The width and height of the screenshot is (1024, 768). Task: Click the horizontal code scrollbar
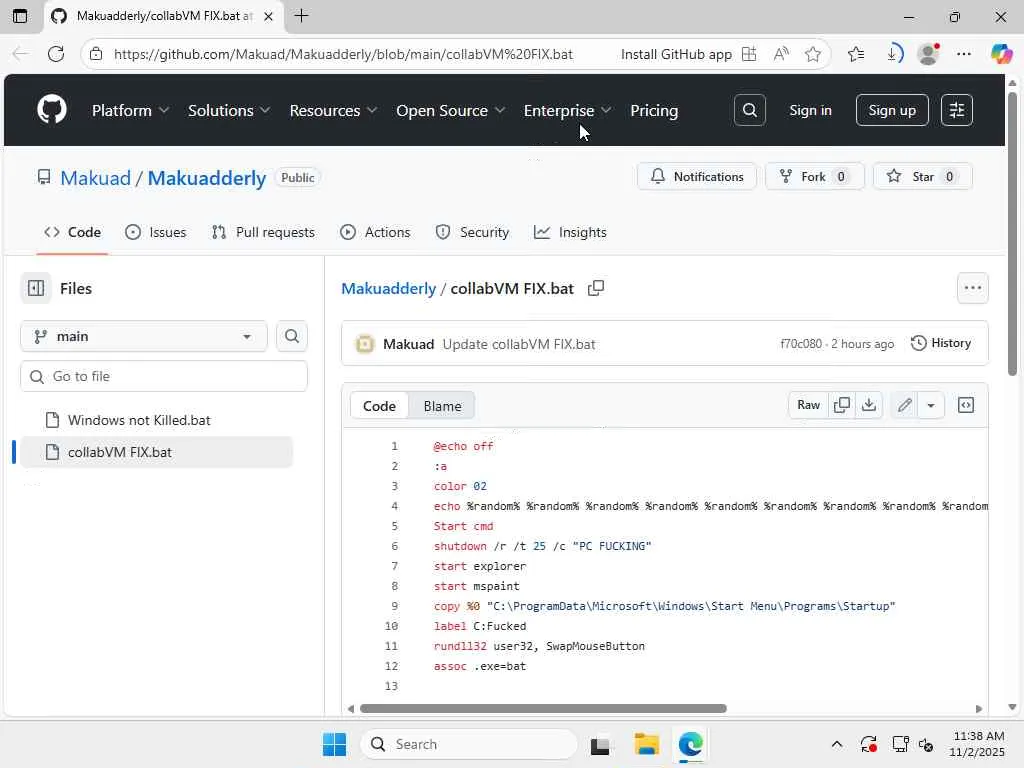543,709
